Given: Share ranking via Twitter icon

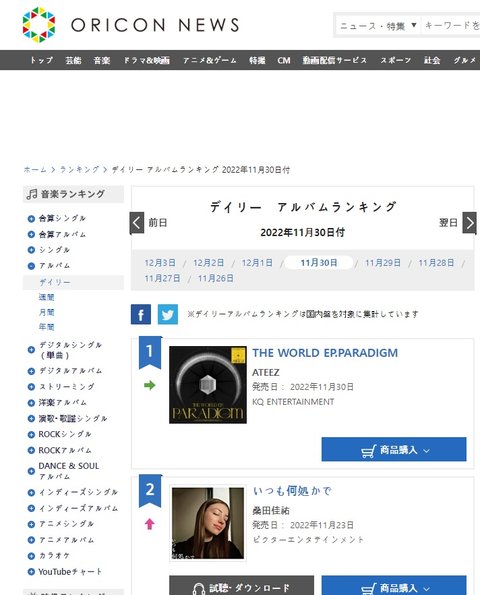Looking at the screenshot, I should [168, 314].
